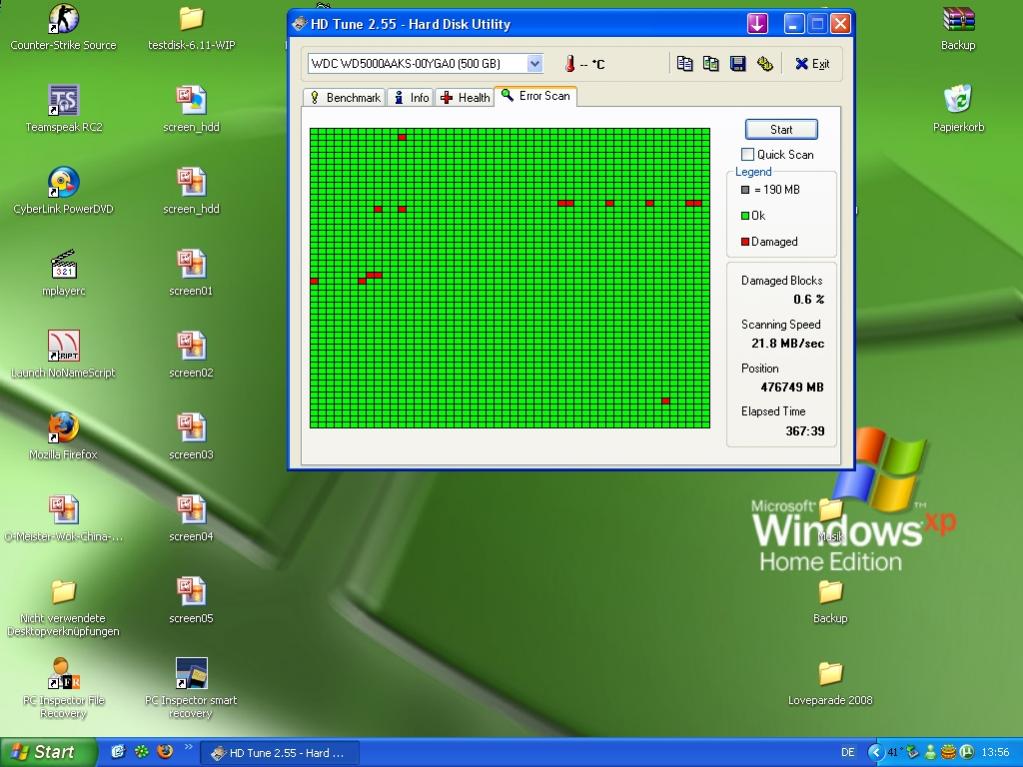Click the copy screenshot to clipboard icon
This screenshot has height=767, width=1023.
pyautogui.click(x=710, y=63)
